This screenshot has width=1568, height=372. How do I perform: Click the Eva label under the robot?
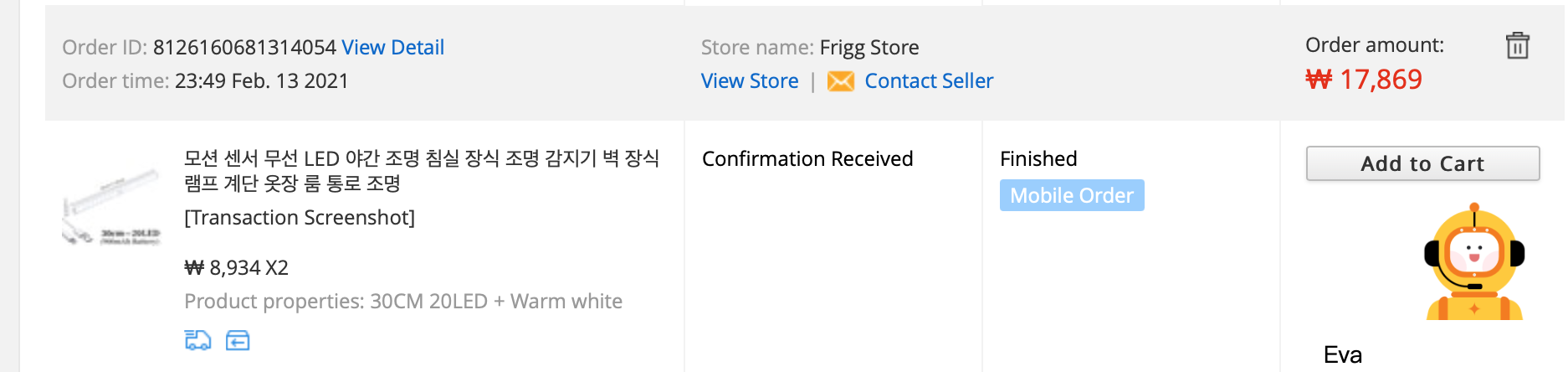(x=1342, y=355)
